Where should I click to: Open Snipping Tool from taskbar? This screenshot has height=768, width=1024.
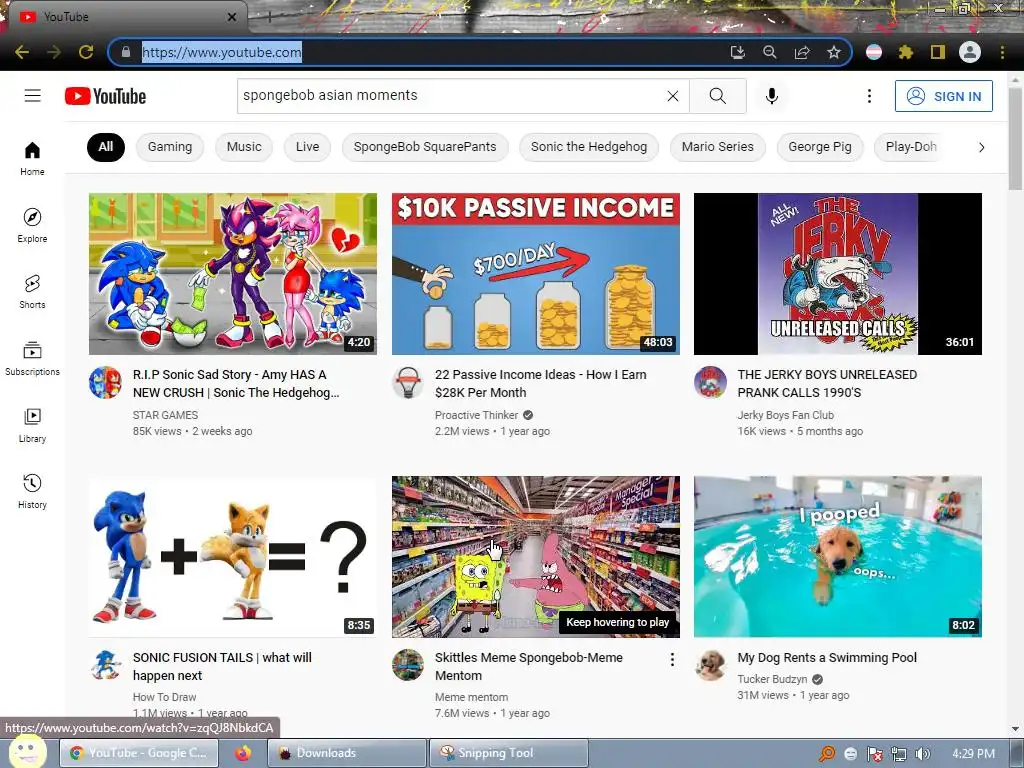pyautogui.click(x=508, y=753)
